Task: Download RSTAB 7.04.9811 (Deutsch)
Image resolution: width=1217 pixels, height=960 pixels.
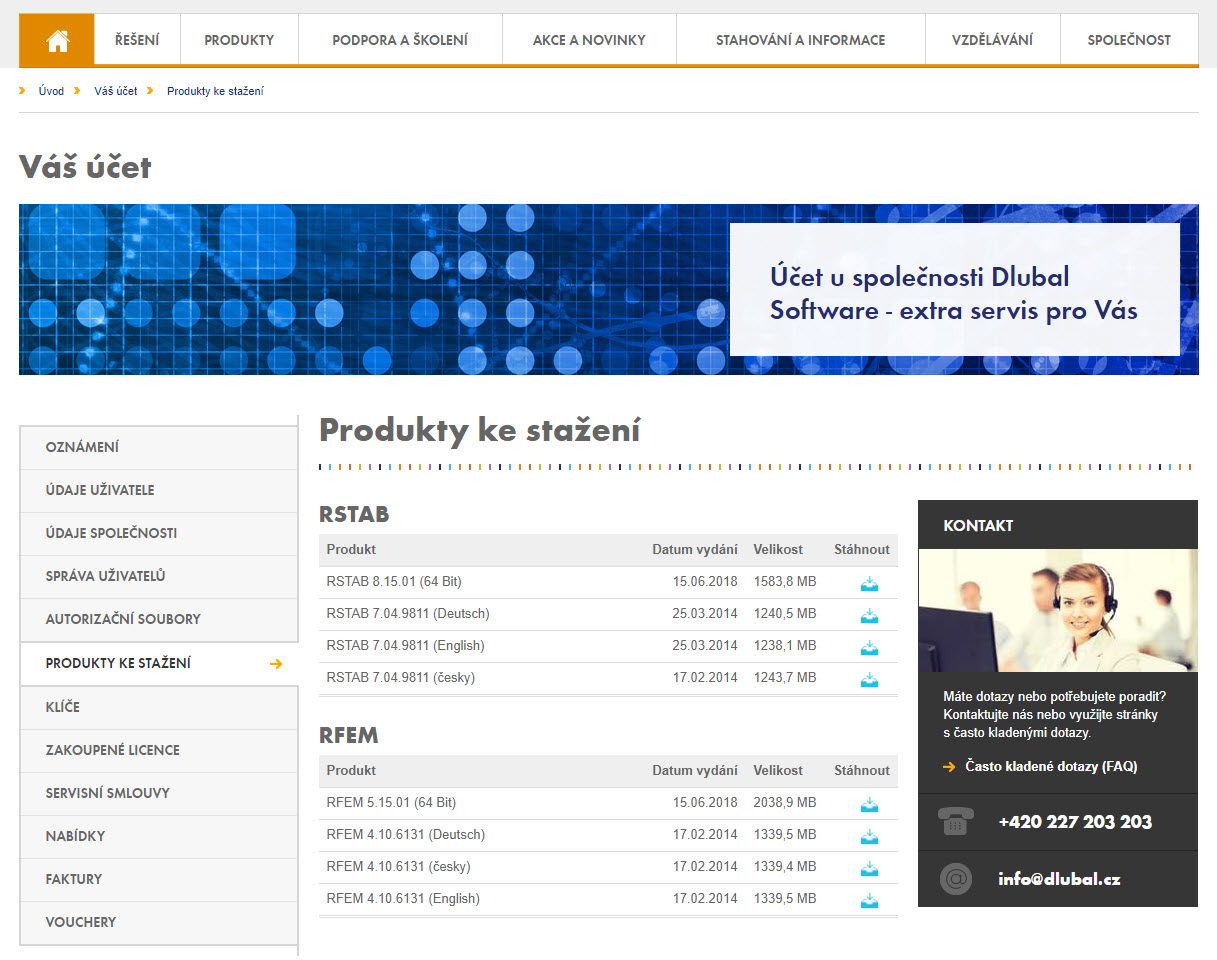Action: point(869,616)
